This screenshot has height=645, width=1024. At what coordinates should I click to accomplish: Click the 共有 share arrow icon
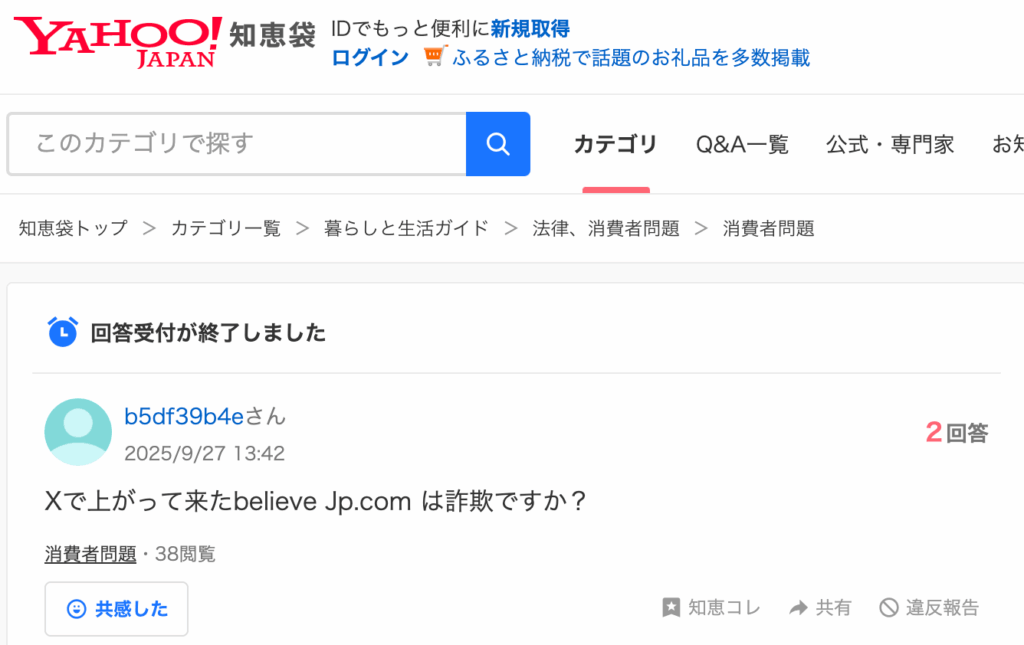click(798, 607)
